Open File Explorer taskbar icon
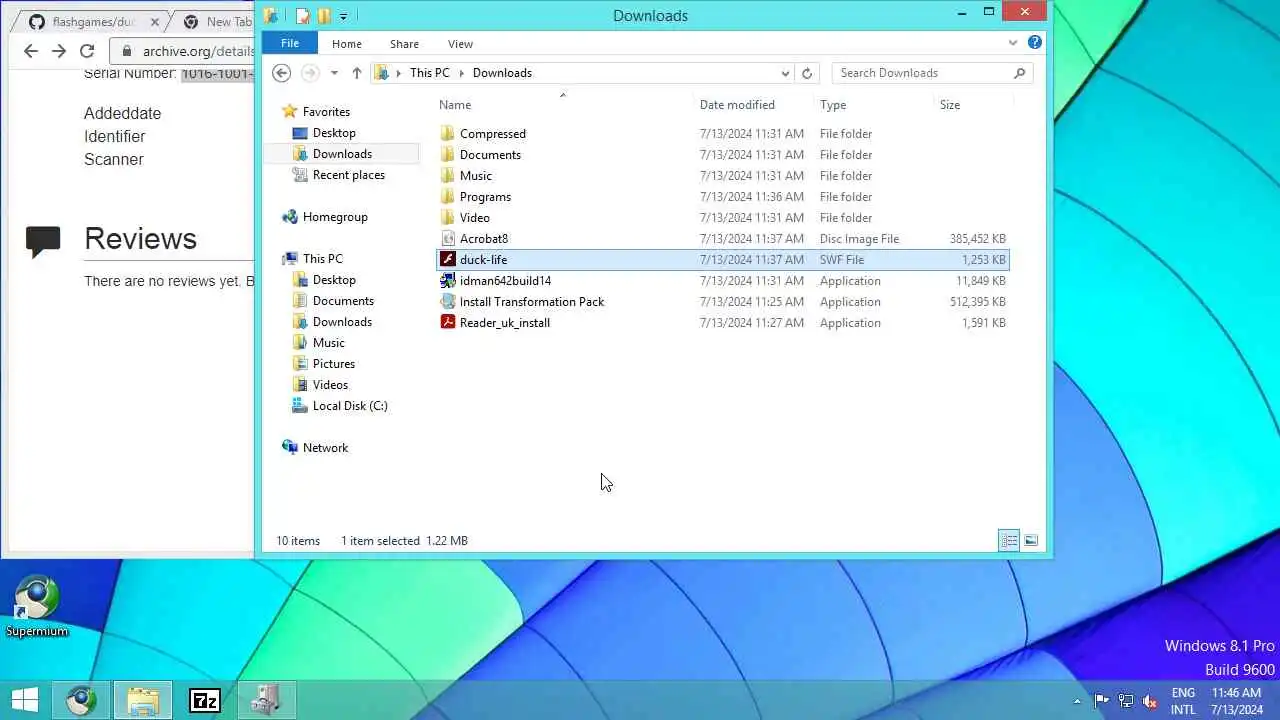The image size is (1280, 720). [x=143, y=701]
